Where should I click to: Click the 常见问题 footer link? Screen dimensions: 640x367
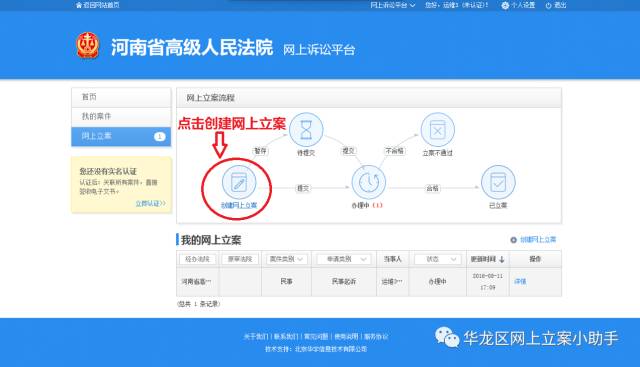[x=316, y=336]
